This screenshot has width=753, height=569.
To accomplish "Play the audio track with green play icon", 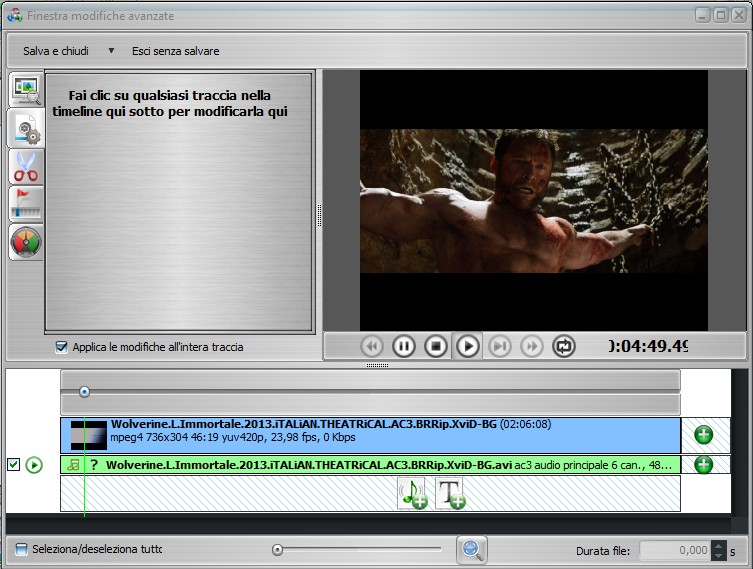I will click(x=34, y=465).
